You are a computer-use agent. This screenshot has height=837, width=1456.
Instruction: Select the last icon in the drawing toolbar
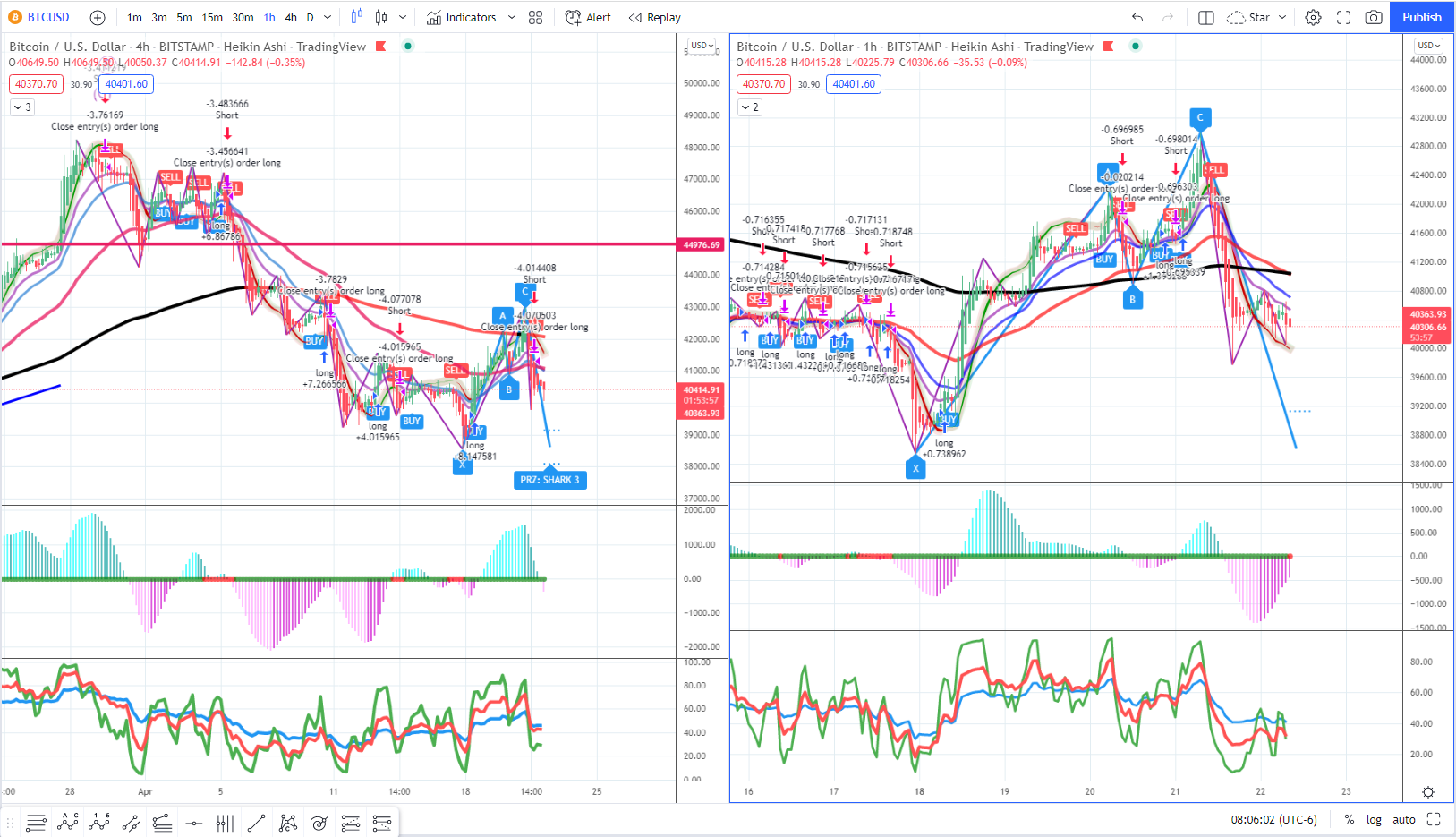pyautogui.click(x=382, y=823)
